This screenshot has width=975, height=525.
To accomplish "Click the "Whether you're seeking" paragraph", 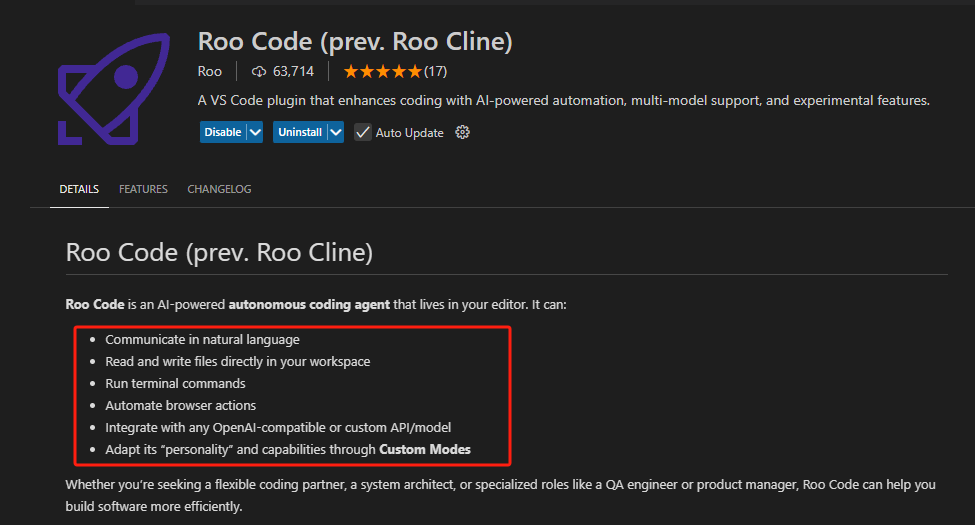I will 501,495.
